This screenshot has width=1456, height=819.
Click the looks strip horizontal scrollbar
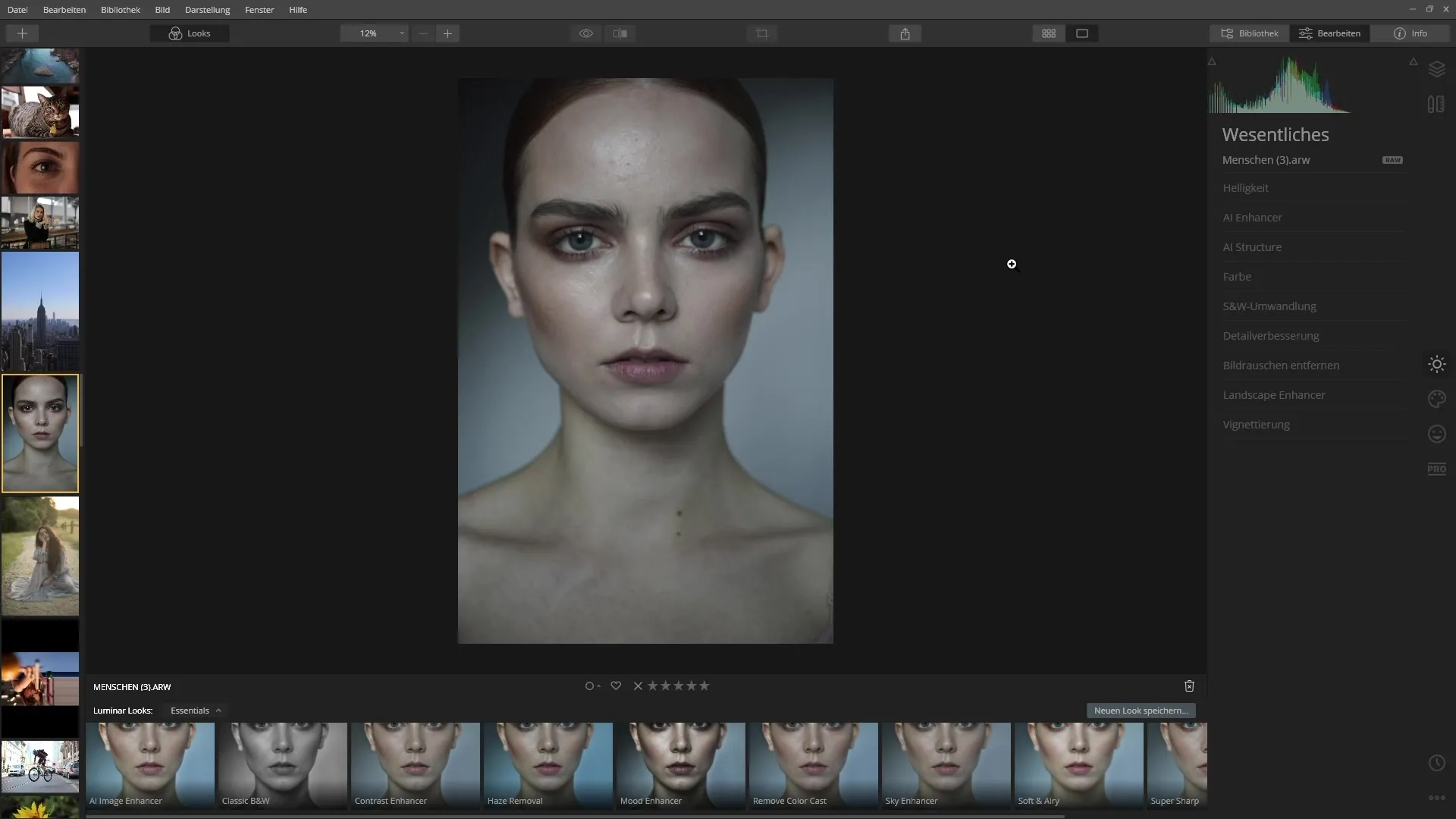(x=576, y=816)
